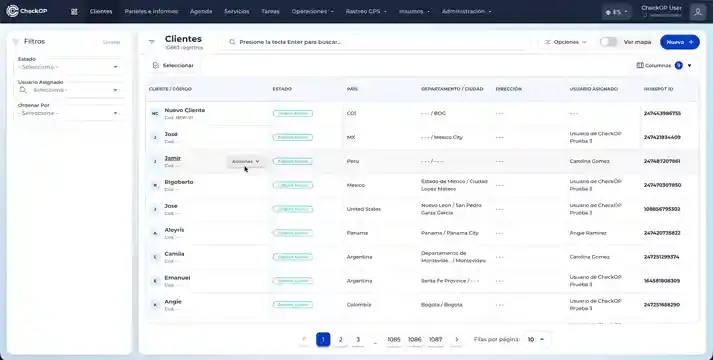Open the Clientes nav item
This screenshot has width=713, height=360.
101,11
